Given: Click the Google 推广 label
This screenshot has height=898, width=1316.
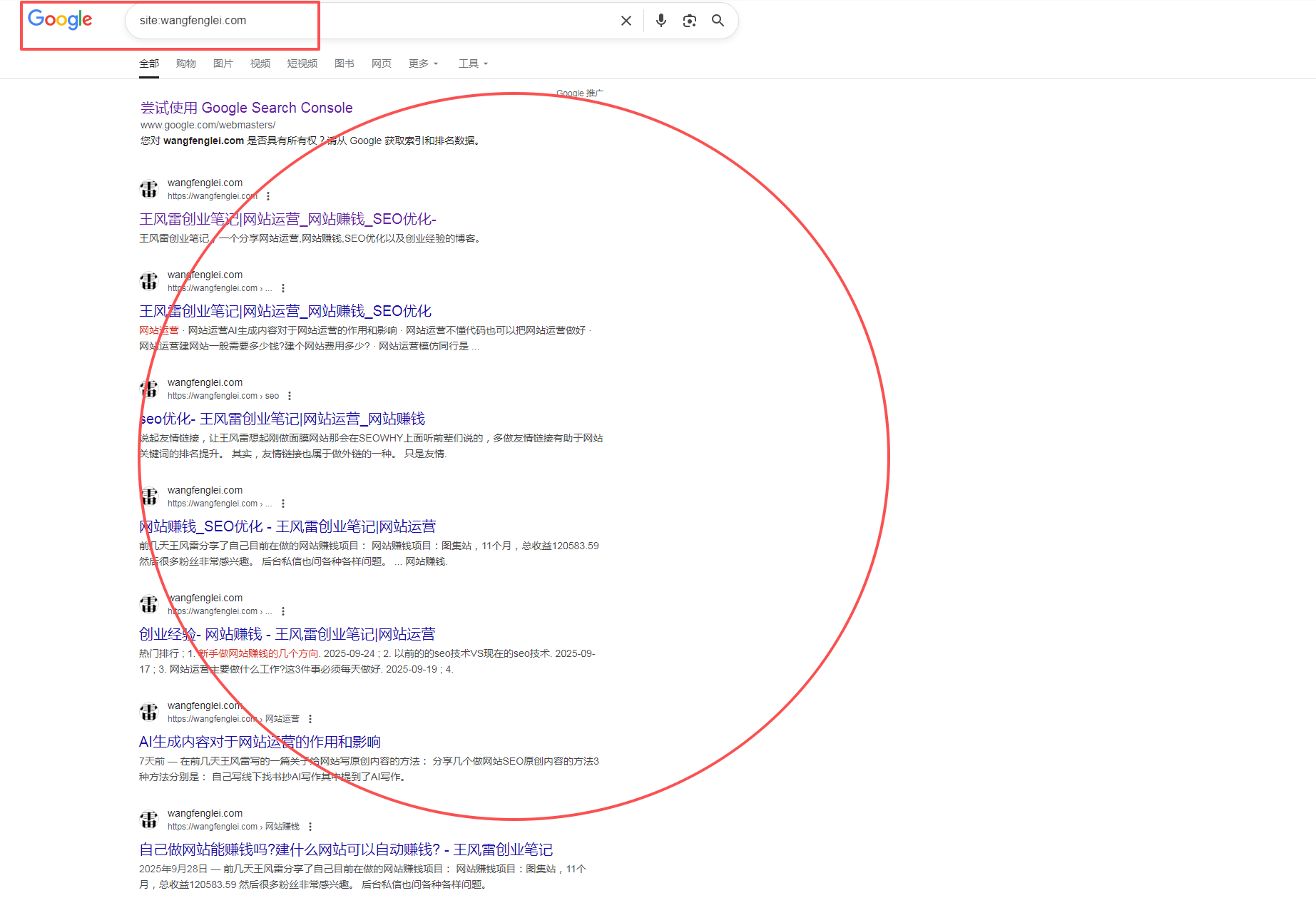Looking at the screenshot, I should [579, 93].
